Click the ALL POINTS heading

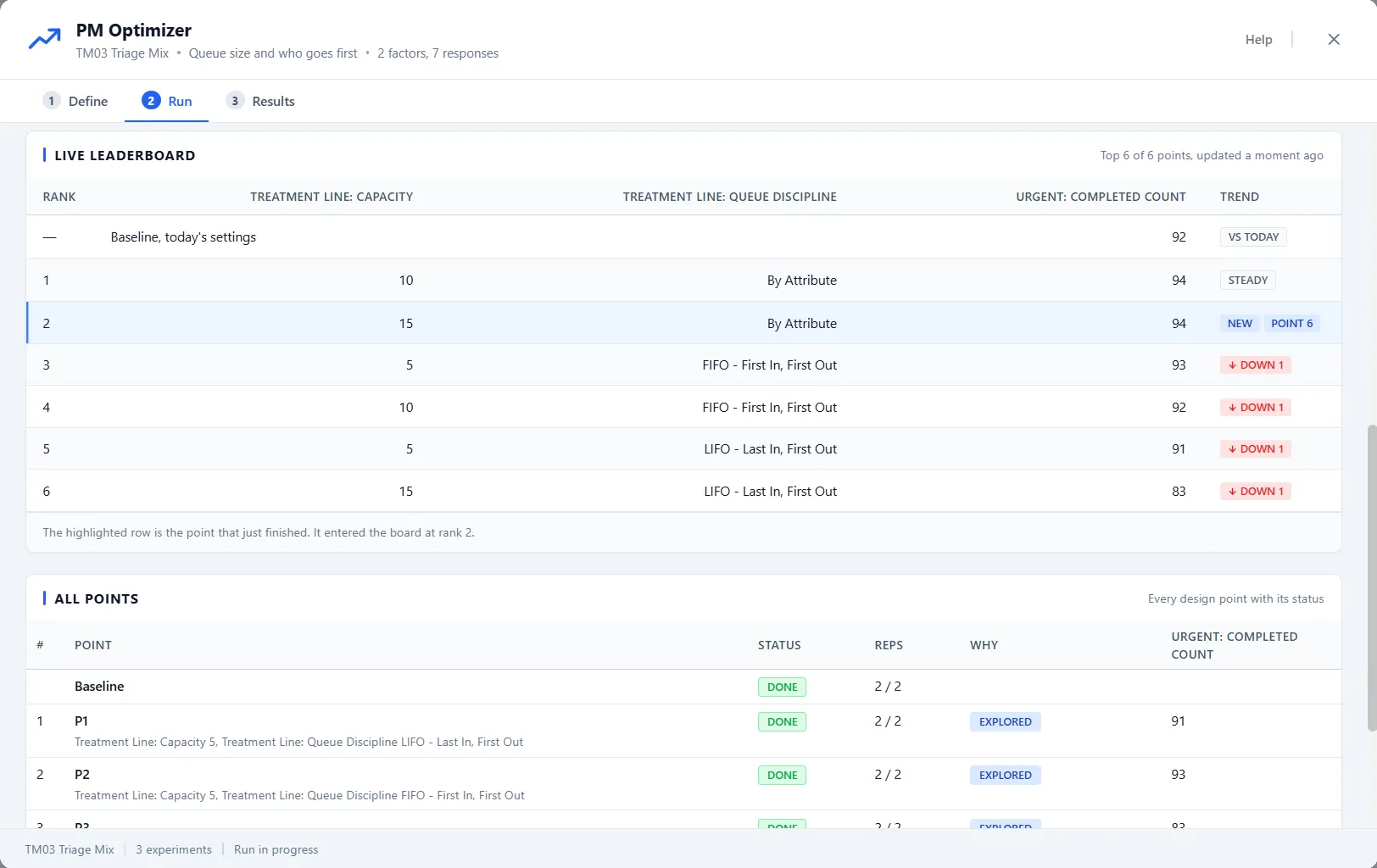coord(96,599)
